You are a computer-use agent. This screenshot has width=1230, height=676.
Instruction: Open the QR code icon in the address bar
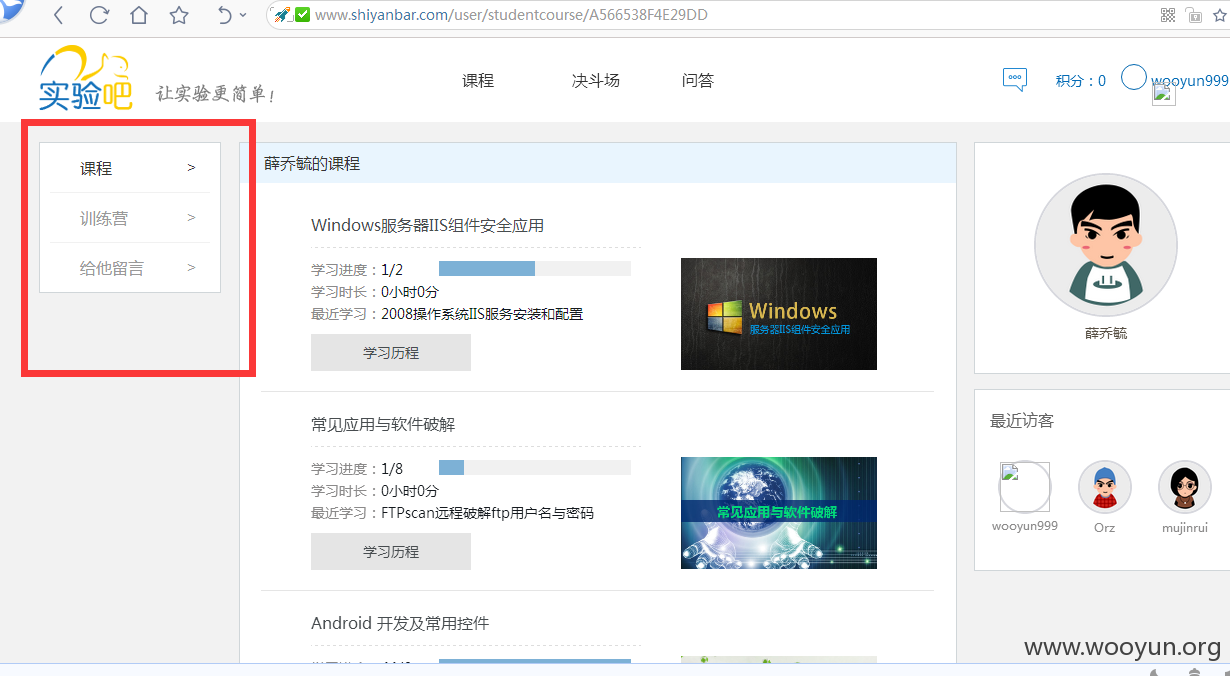point(1168,15)
